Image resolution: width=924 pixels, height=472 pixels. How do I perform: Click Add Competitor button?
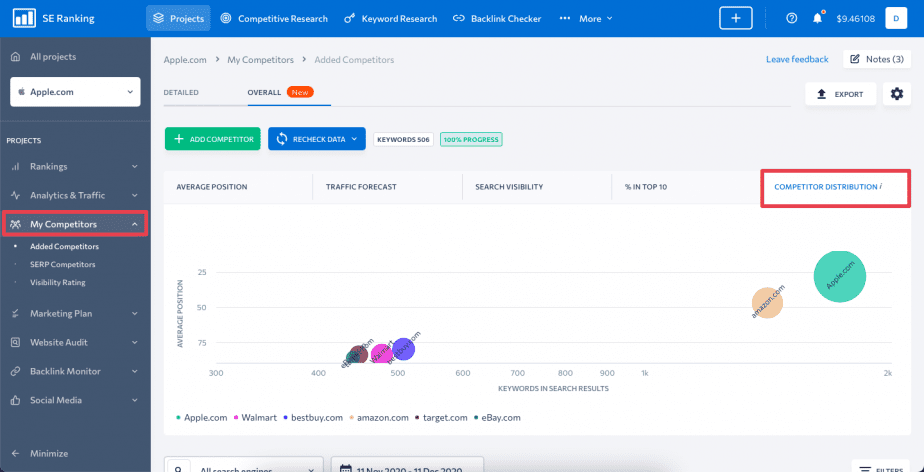coord(213,139)
